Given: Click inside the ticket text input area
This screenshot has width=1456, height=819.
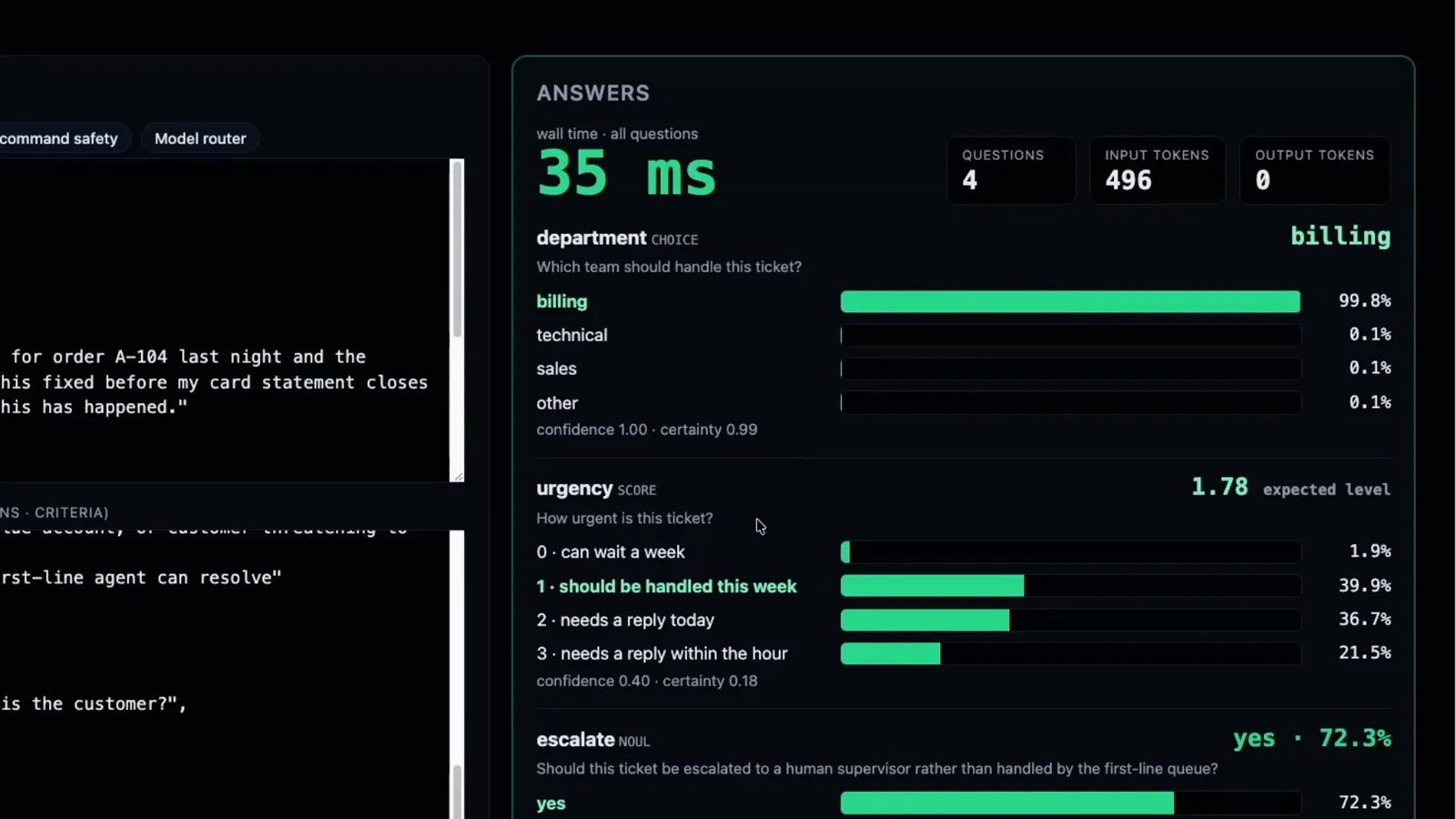Looking at the screenshot, I should coord(225,320).
